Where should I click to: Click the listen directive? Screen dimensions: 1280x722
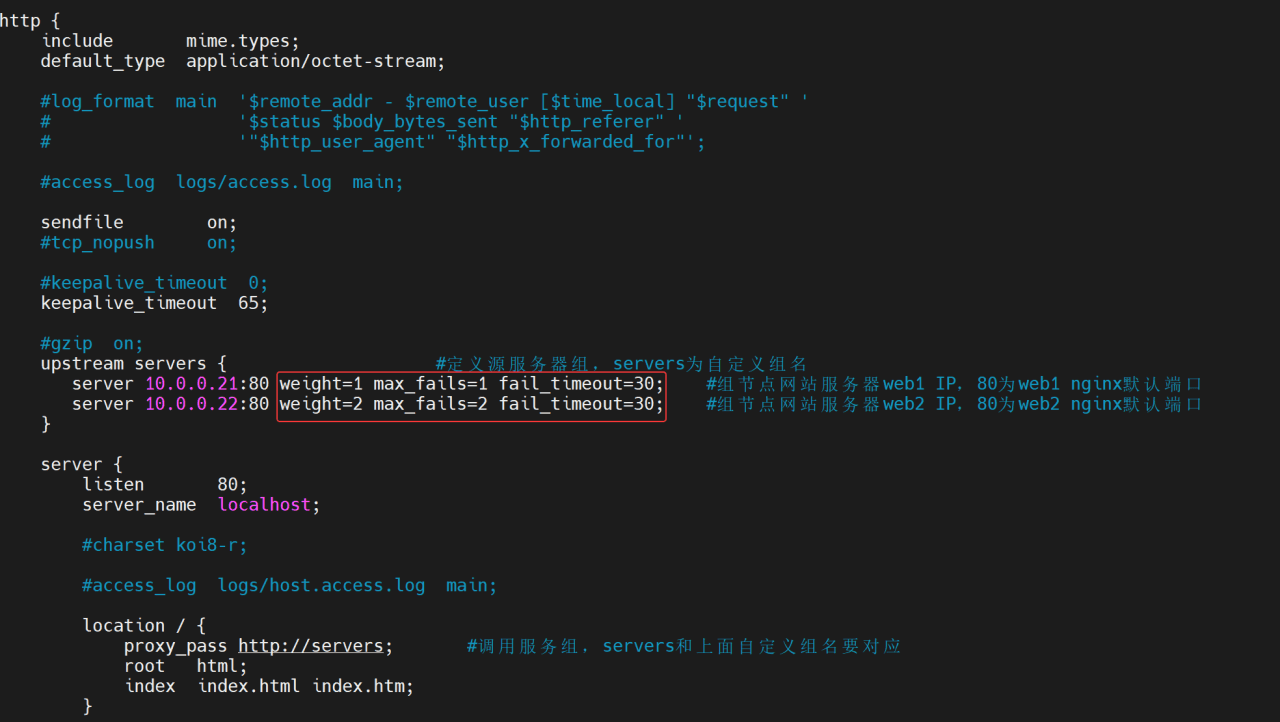pyautogui.click(x=113, y=485)
